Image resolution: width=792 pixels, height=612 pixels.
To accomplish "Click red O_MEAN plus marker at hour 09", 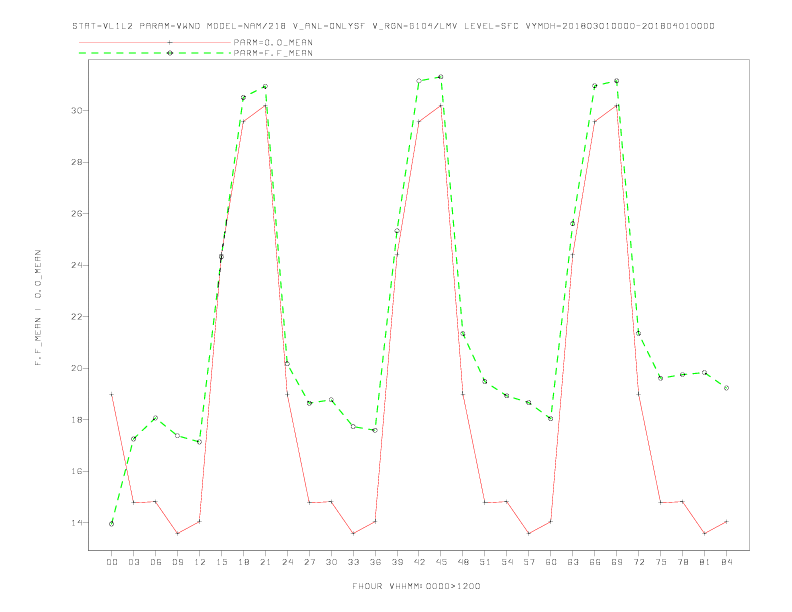I will tap(177, 533).
